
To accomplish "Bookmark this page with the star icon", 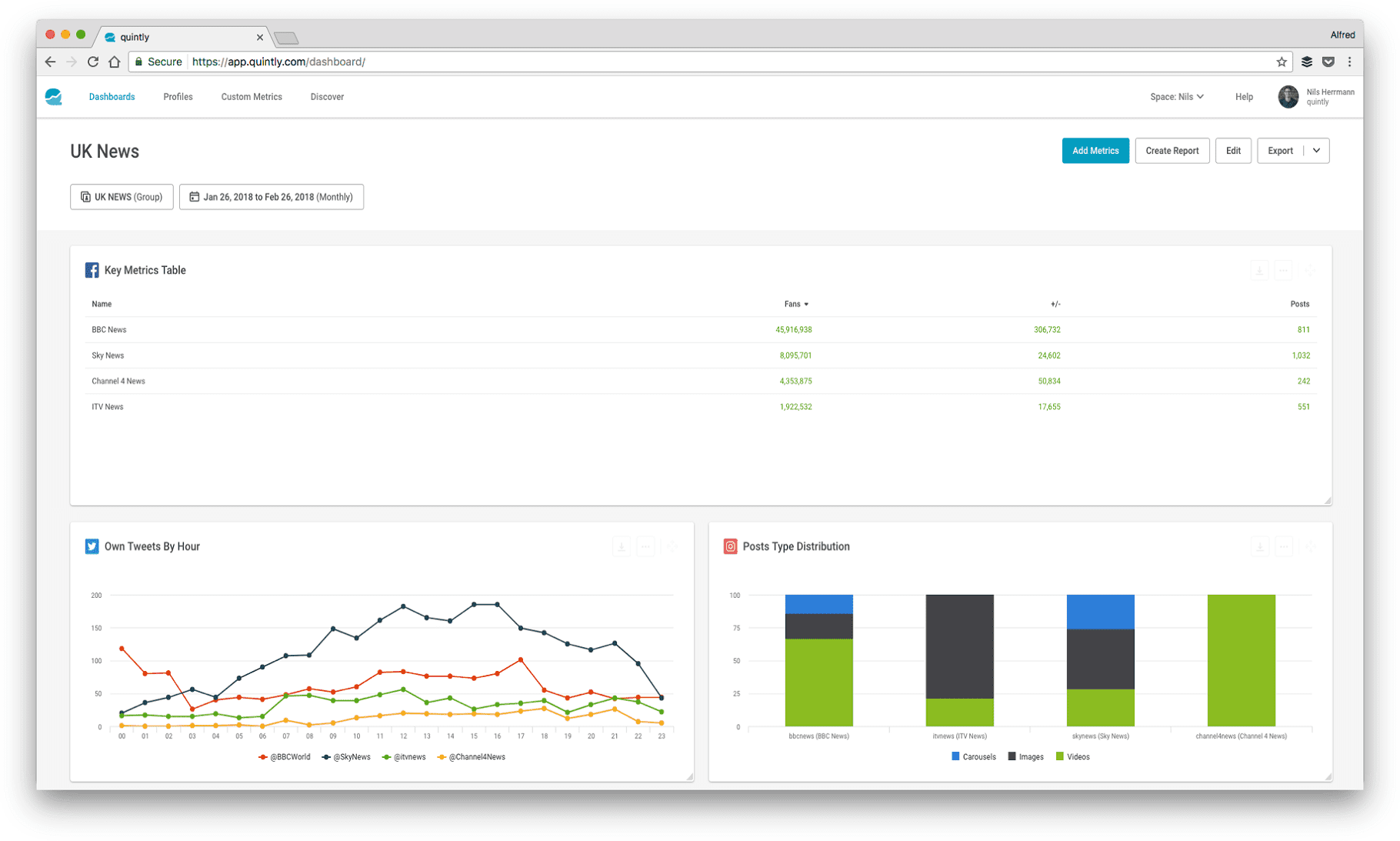I will point(1282,62).
